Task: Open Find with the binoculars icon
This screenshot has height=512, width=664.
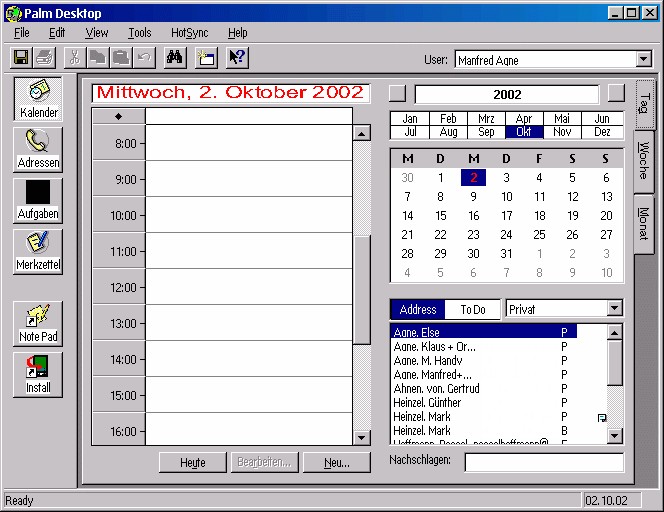Action: click(x=174, y=57)
